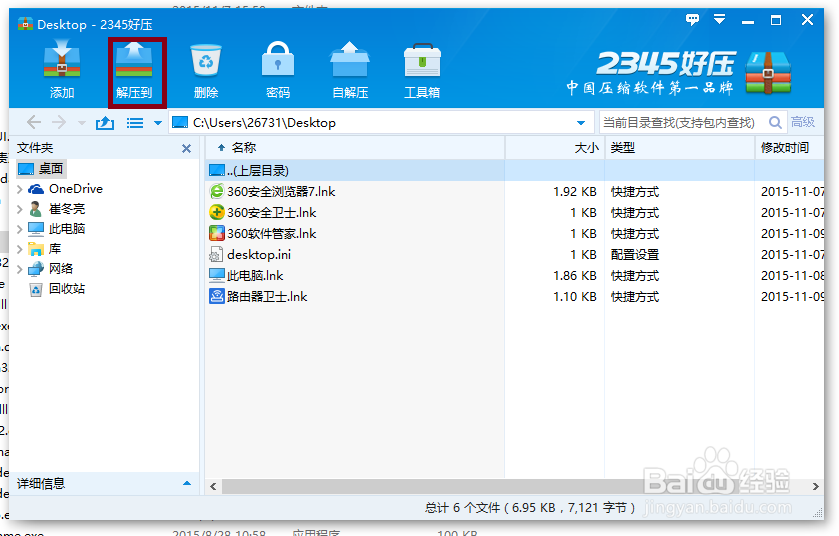This screenshot has height=536, width=839.
Task: Select 库 in folder tree
Action: [x=55, y=249]
